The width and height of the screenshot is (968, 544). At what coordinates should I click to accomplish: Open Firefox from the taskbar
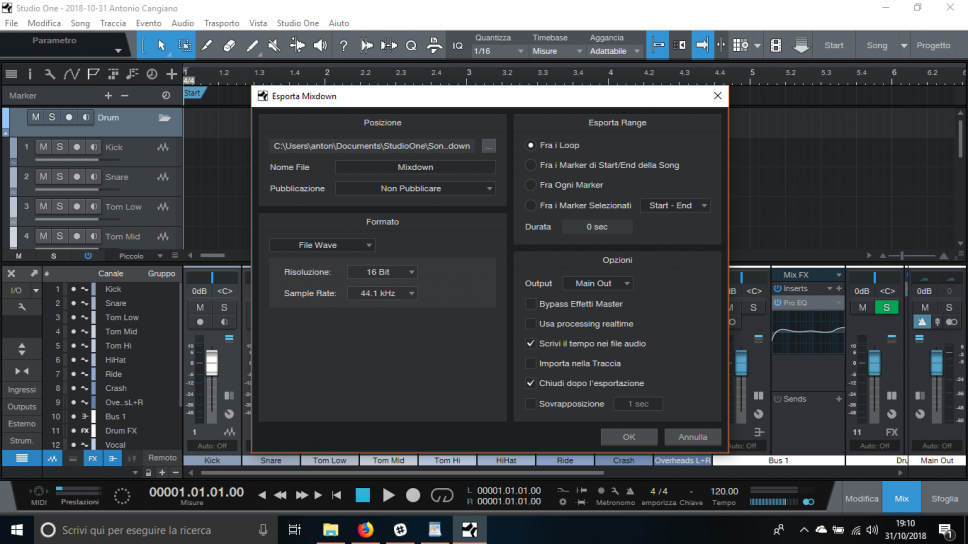coord(365,529)
